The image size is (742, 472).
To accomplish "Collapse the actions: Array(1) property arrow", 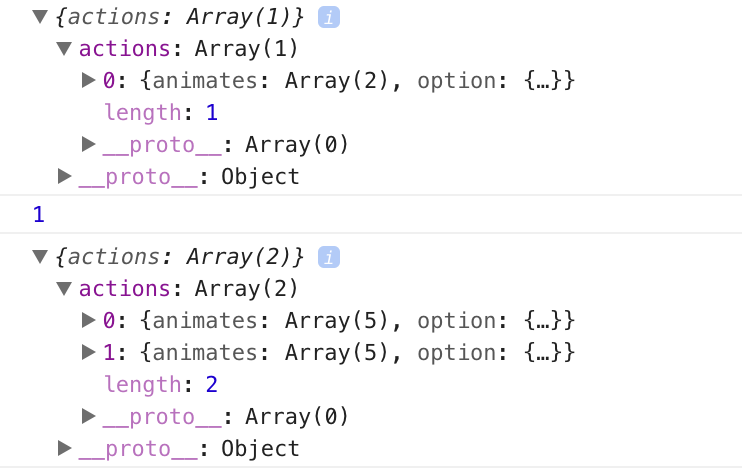I will (x=65, y=49).
